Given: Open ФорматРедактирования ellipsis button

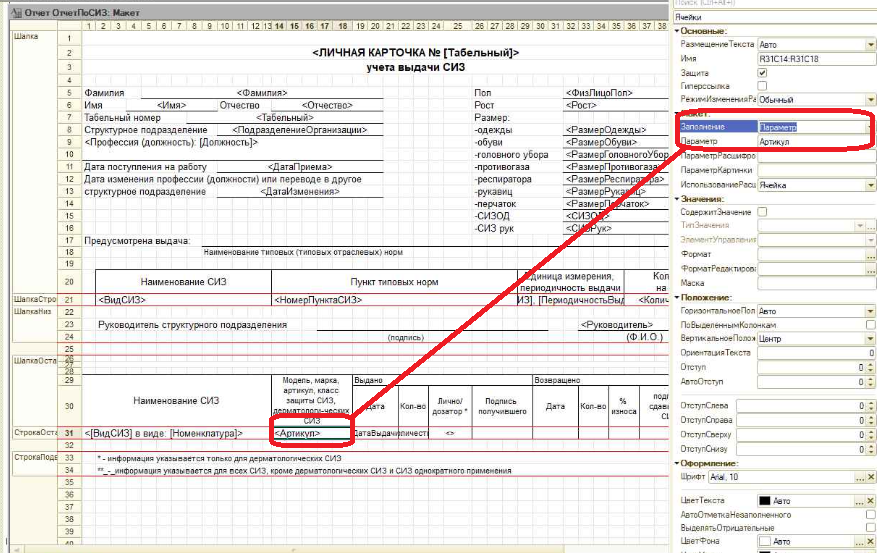Looking at the screenshot, I should (871, 268).
